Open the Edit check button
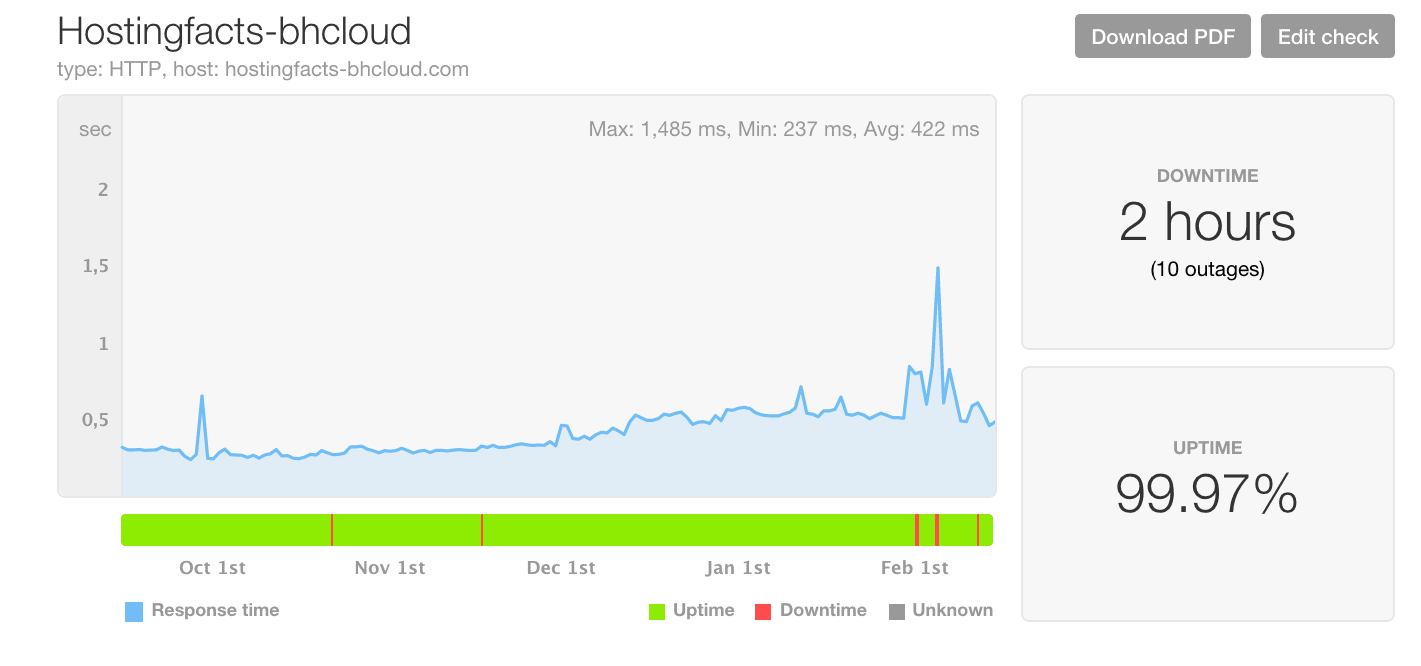The height and width of the screenshot is (666, 1421). pyautogui.click(x=1327, y=37)
